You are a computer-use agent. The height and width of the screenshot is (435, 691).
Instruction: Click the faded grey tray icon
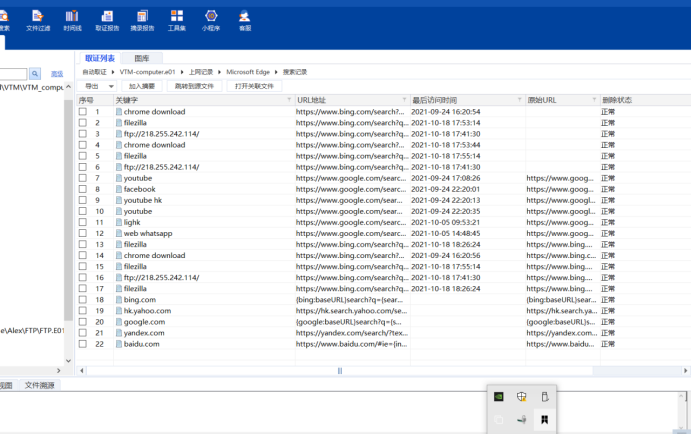pos(498,419)
